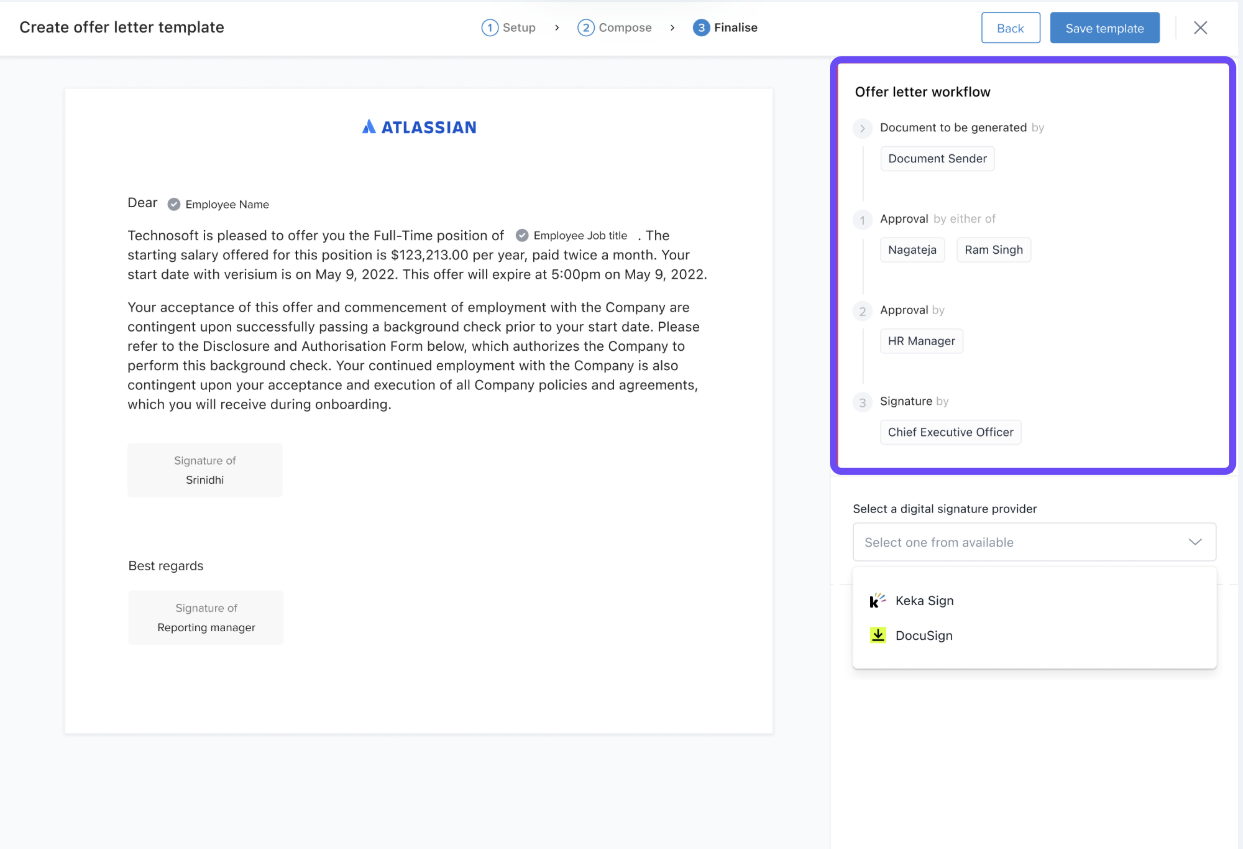Select Keka Sign from the provider list

924,601
